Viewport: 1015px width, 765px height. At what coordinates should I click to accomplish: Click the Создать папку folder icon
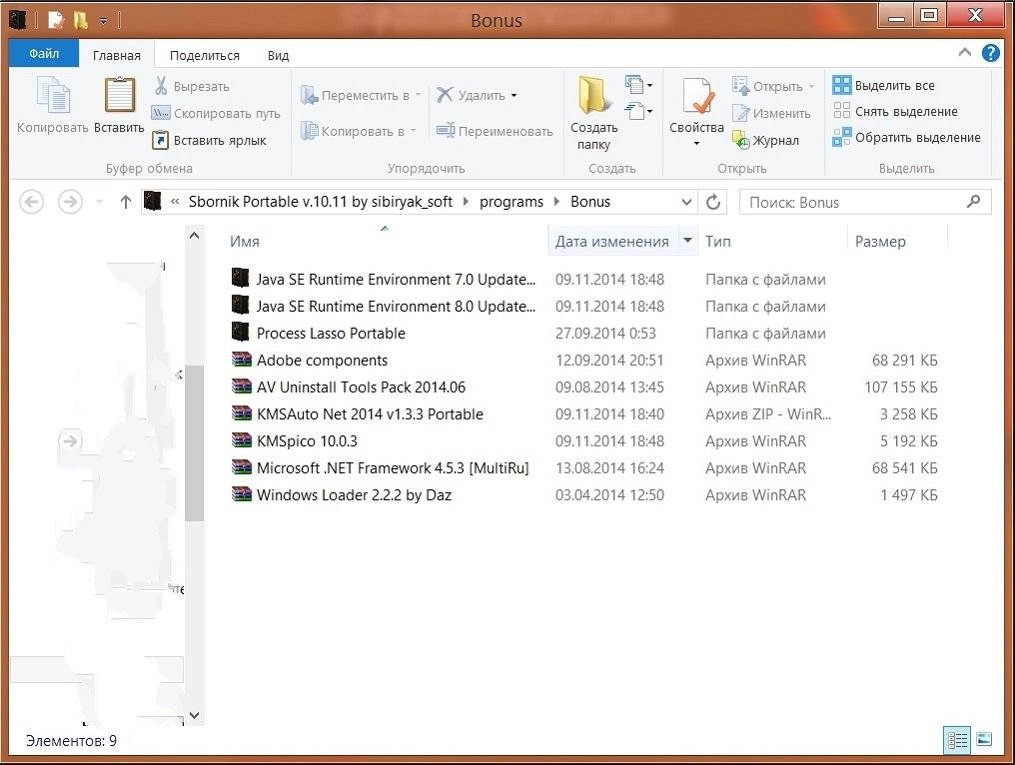click(592, 95)
